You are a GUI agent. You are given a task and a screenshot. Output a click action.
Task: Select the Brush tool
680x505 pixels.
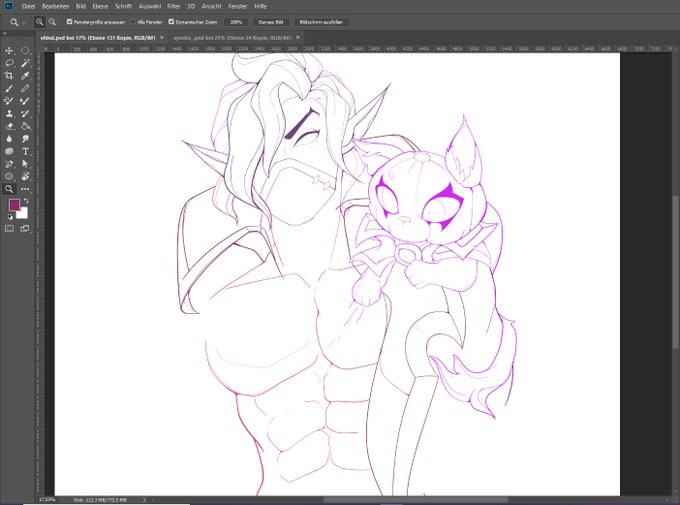click(x=9, y=89)
